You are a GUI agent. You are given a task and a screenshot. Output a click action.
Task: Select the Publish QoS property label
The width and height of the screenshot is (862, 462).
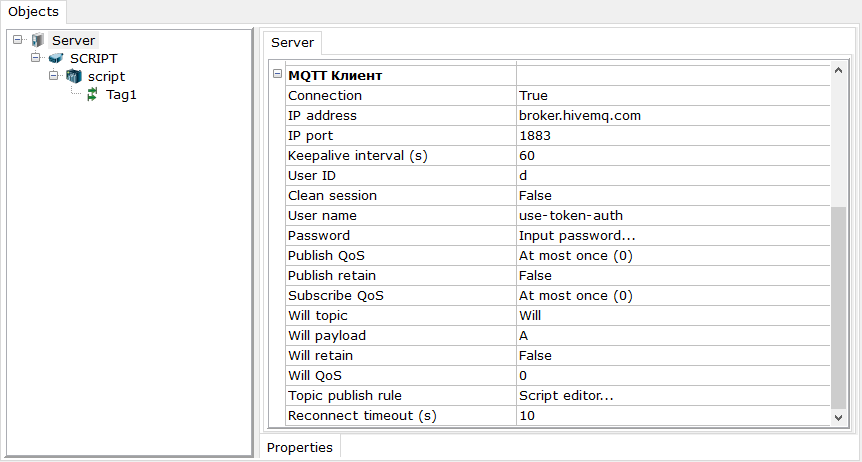[x=327, y=256]
